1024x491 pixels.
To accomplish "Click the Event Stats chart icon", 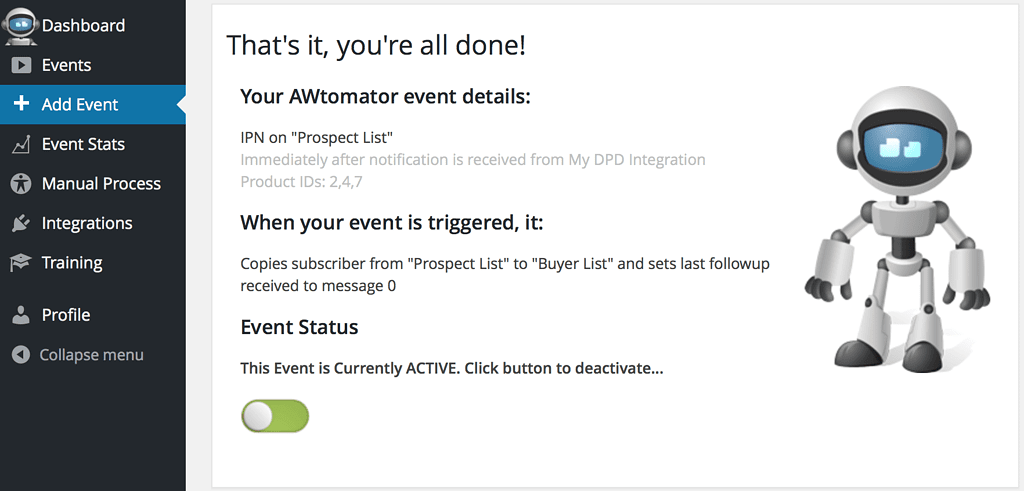I will [x=21, y=144].
